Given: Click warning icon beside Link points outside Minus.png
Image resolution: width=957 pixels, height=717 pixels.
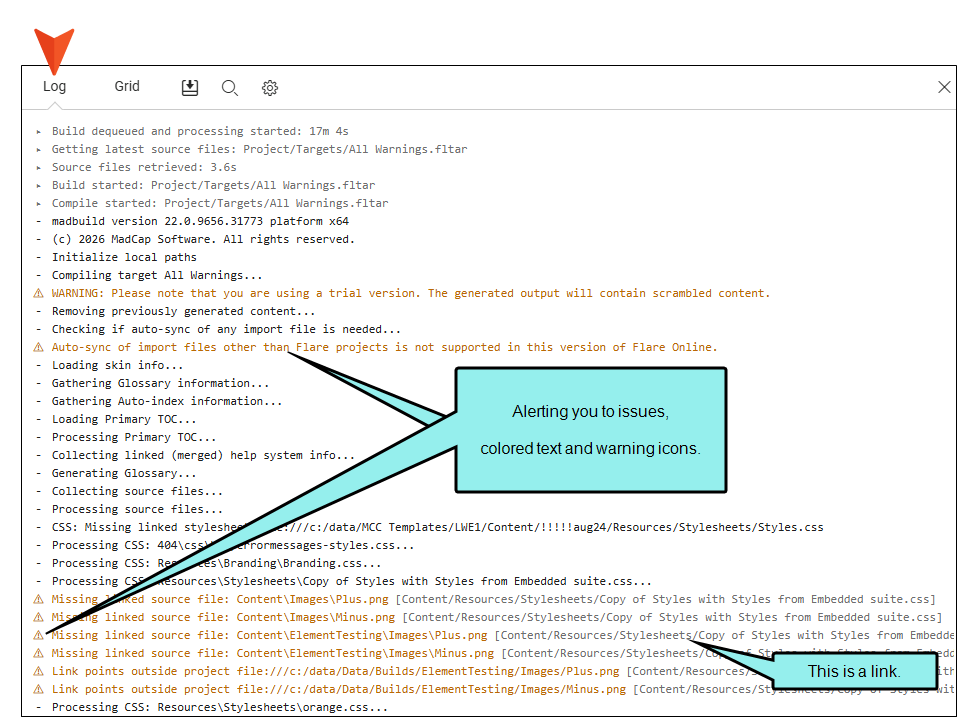Looking at the screenshot, I should [x=38, y=690].
